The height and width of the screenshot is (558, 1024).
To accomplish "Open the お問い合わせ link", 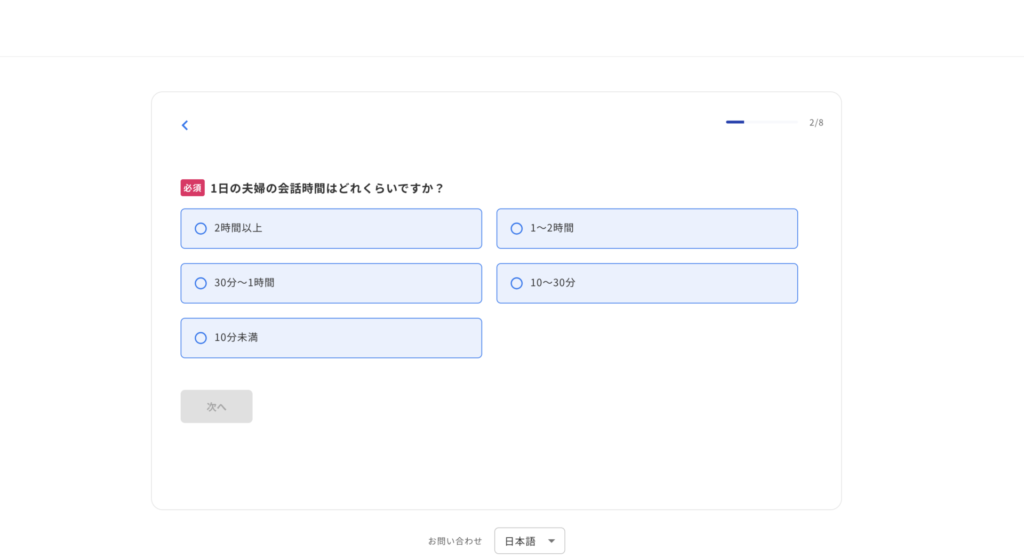I will point(455,541).
